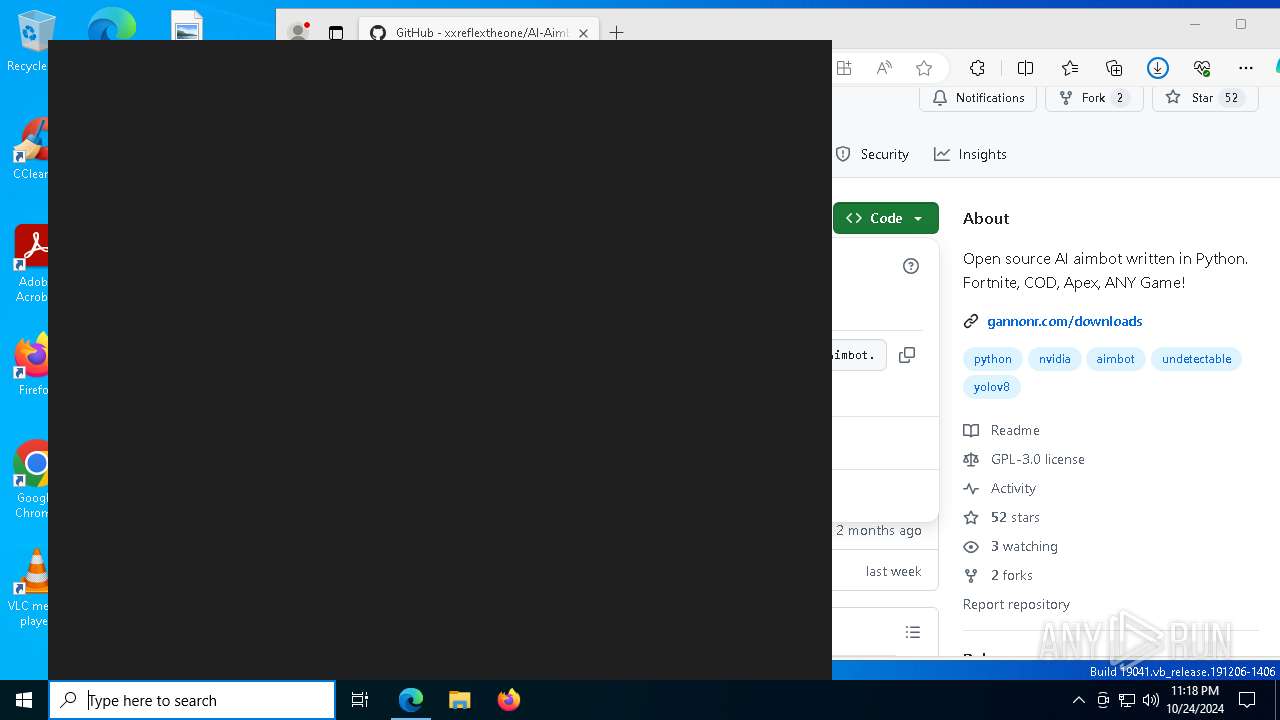Click the clone URL text field
The height and width of the screenshot is (720, 1280).
pyautogui.click(x=859, y=355)
